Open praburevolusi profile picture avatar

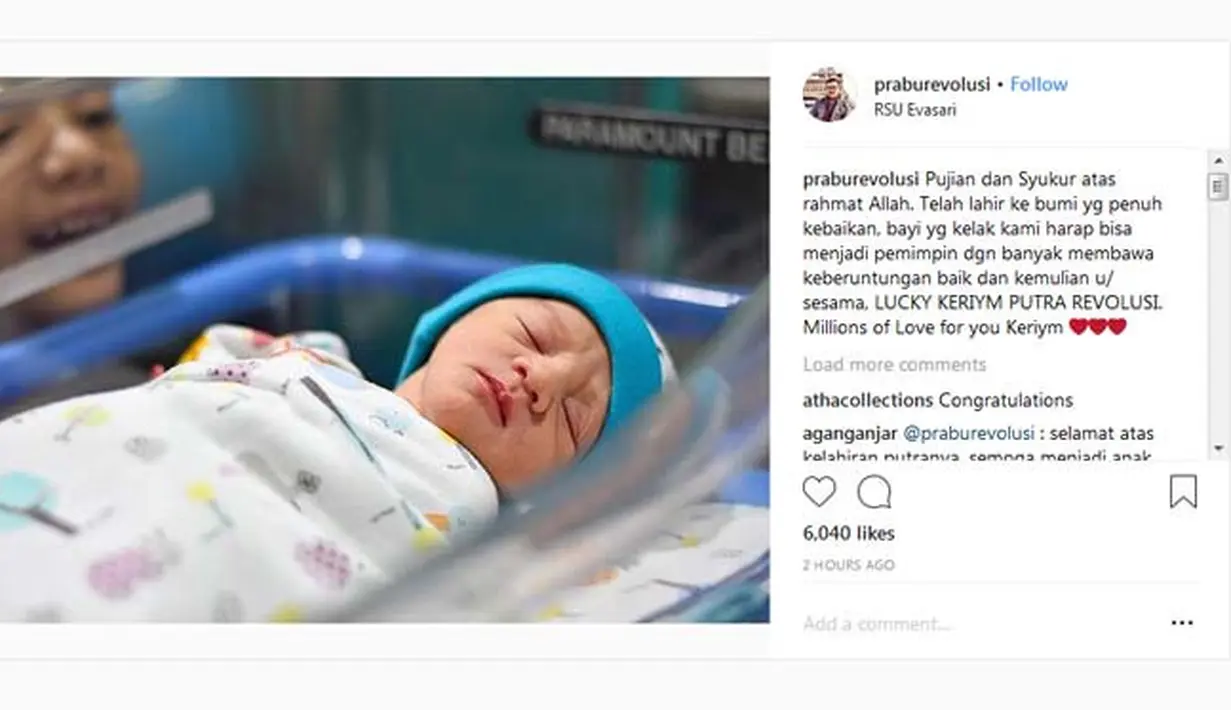click(829, 95)
